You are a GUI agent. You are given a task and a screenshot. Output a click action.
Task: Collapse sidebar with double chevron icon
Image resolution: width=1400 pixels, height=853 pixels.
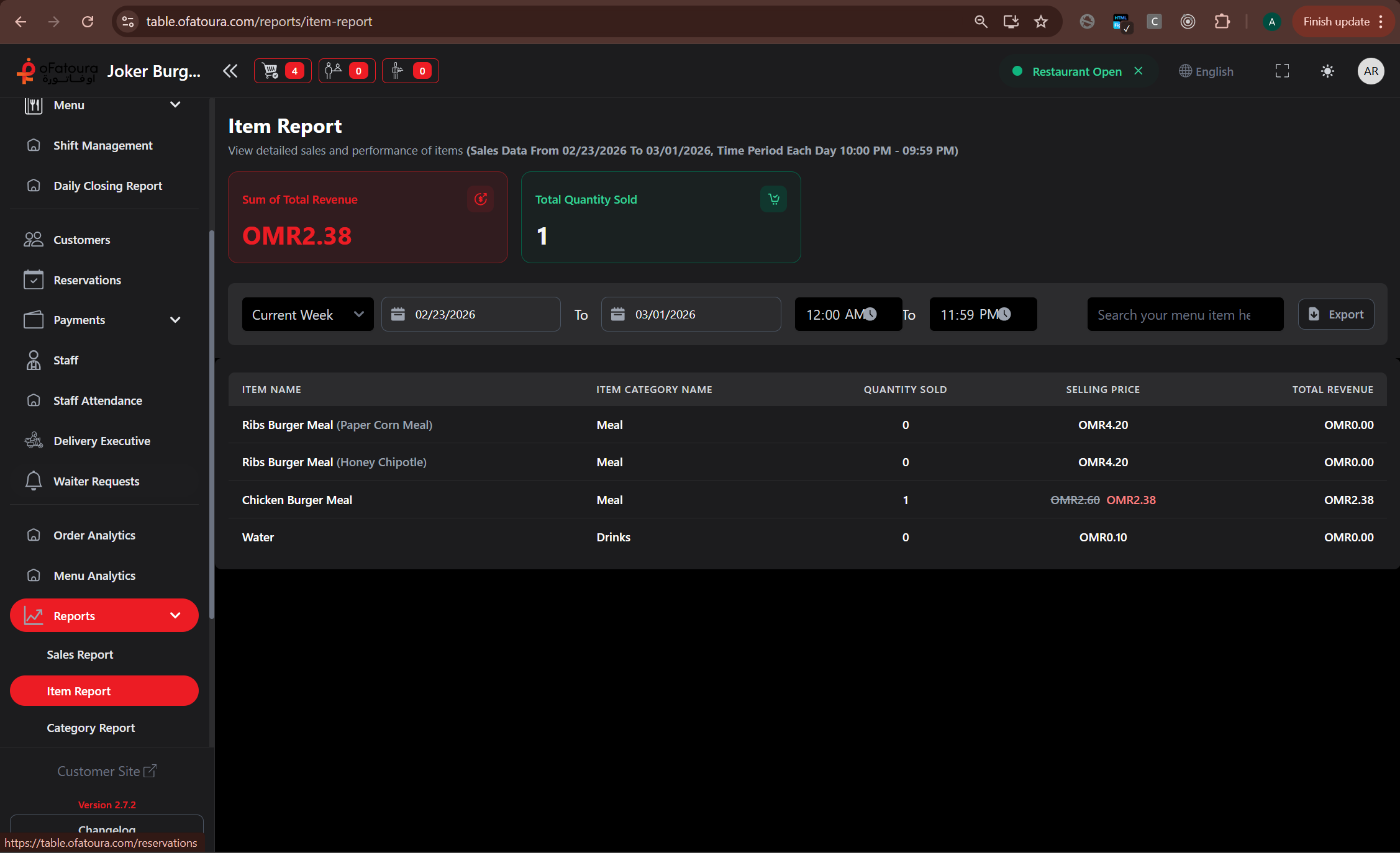pos(230,71)
